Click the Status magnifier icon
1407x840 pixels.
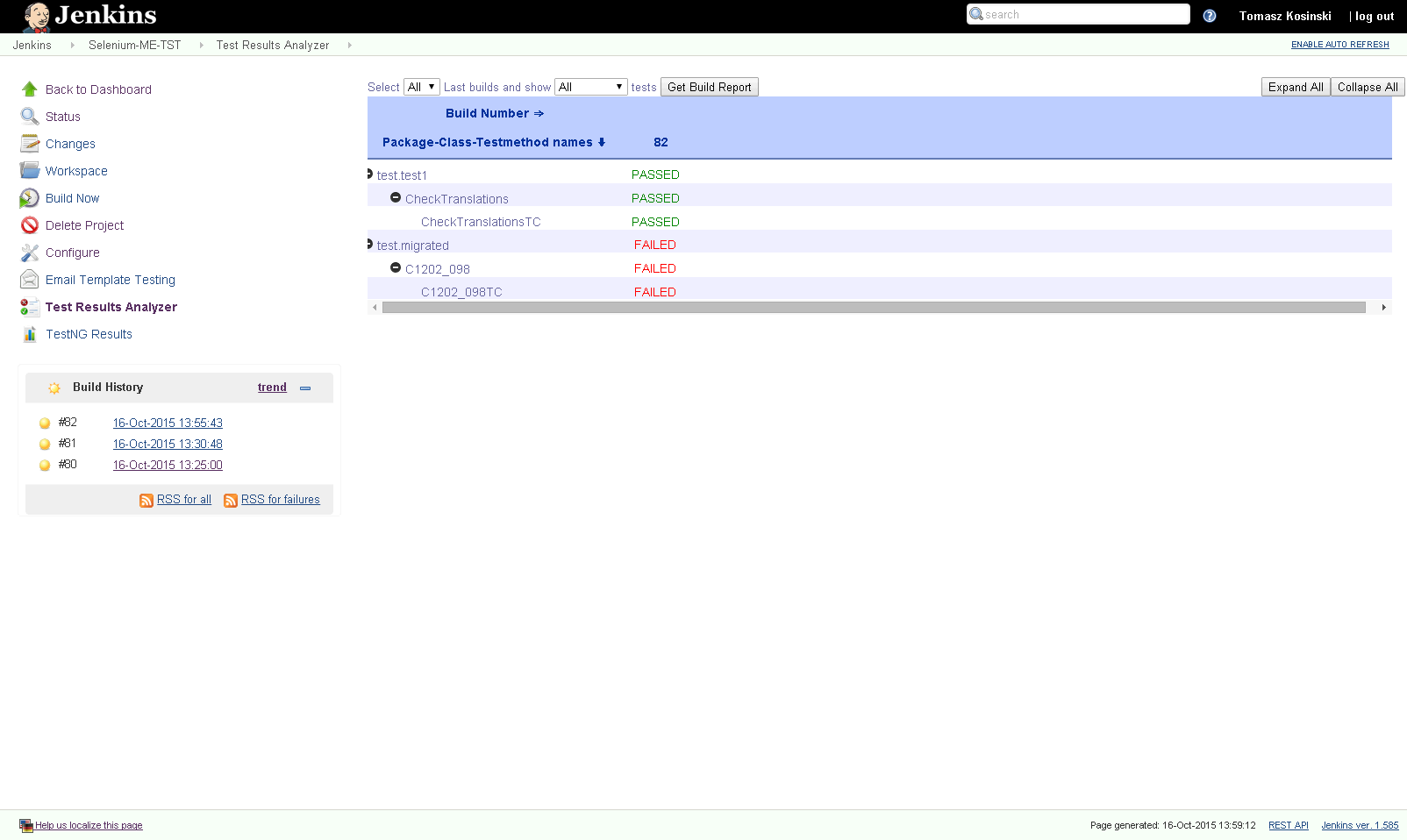pos(30,117)
